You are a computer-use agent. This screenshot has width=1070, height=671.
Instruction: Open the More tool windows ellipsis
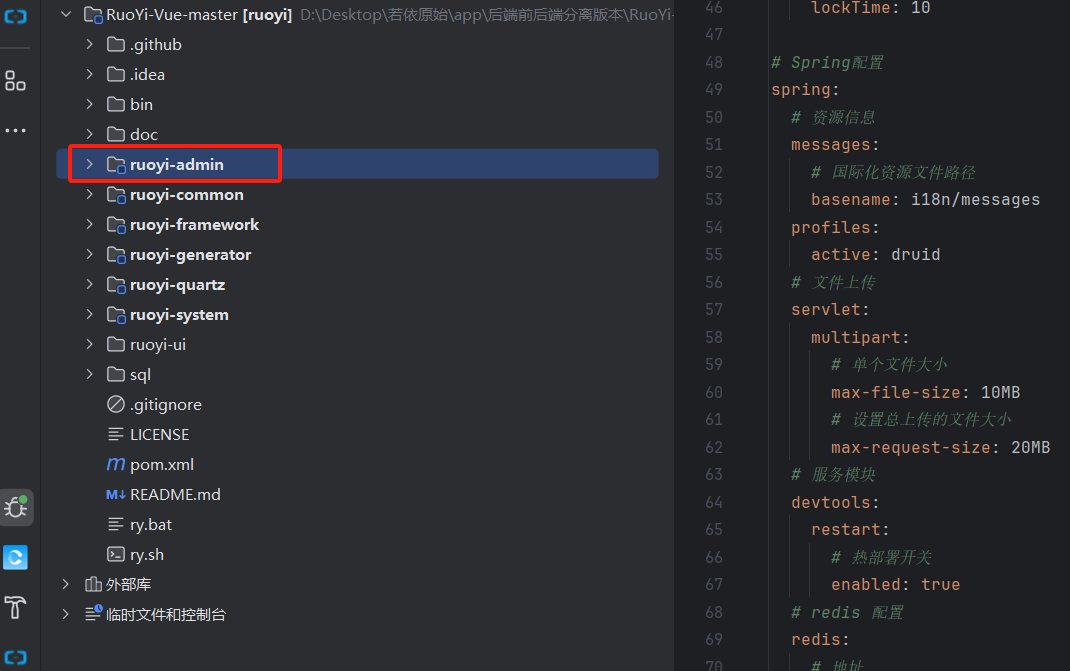(x=15, y=130)
